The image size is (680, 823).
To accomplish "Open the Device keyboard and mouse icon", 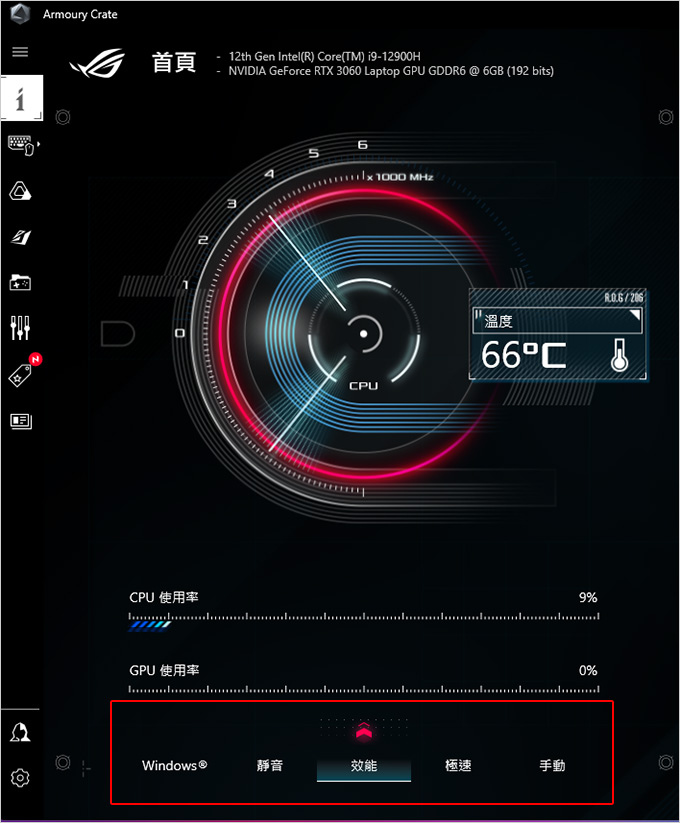I will pyautogui.click(x=22, y=145).
